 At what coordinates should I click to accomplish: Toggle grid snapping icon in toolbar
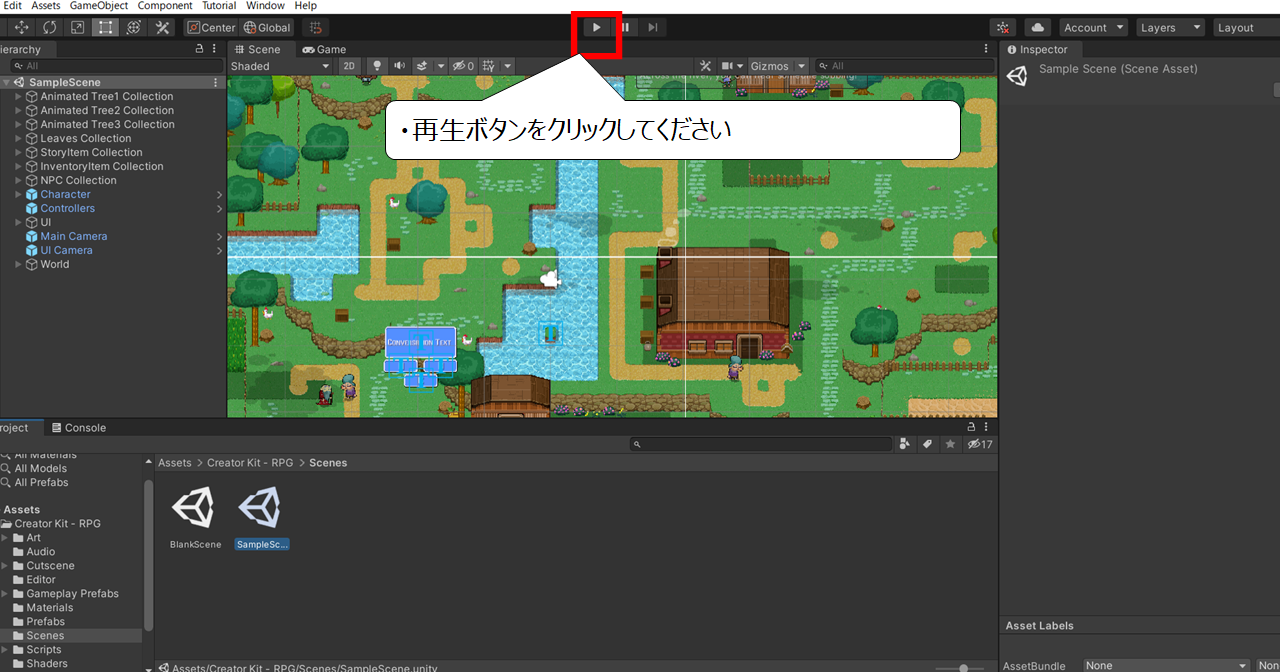[315, 27]
